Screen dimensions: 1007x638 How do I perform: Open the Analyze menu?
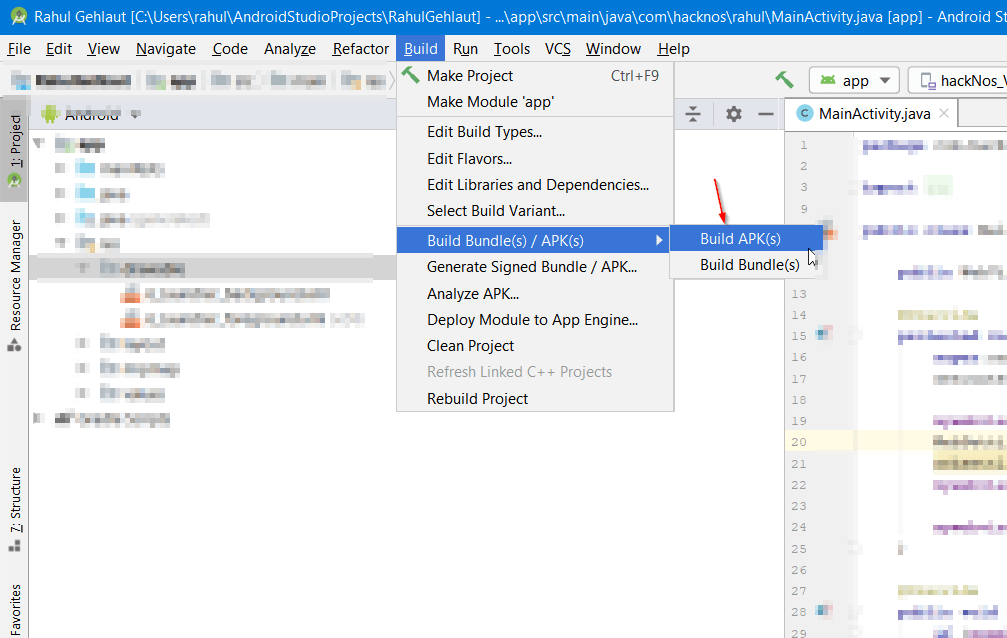click(x=290, y=49)
